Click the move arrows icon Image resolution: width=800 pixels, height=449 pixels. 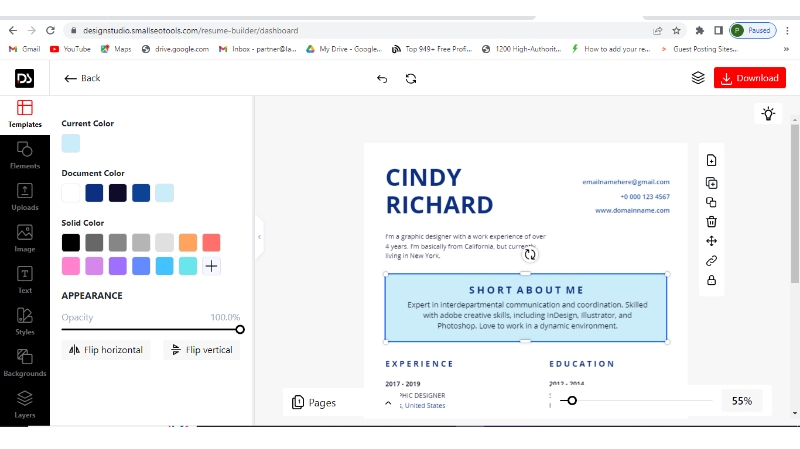pos(711,241)
